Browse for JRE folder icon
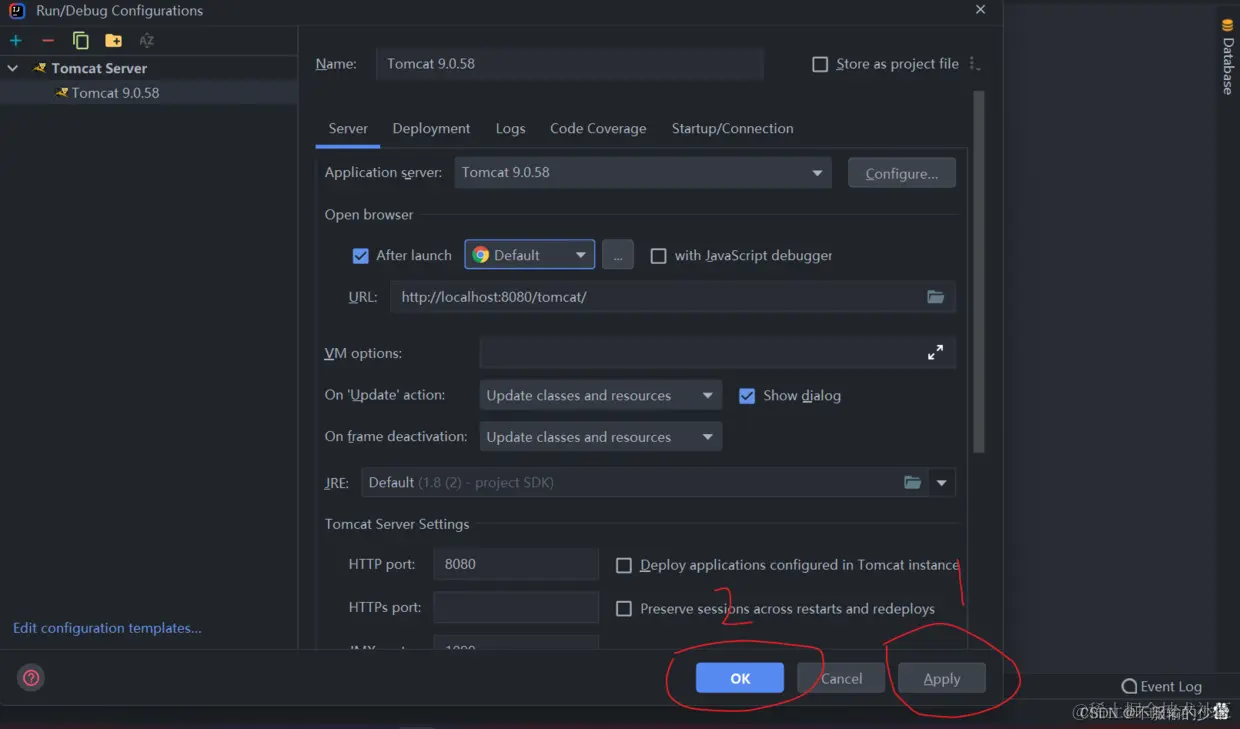 (x=912, y=482)
